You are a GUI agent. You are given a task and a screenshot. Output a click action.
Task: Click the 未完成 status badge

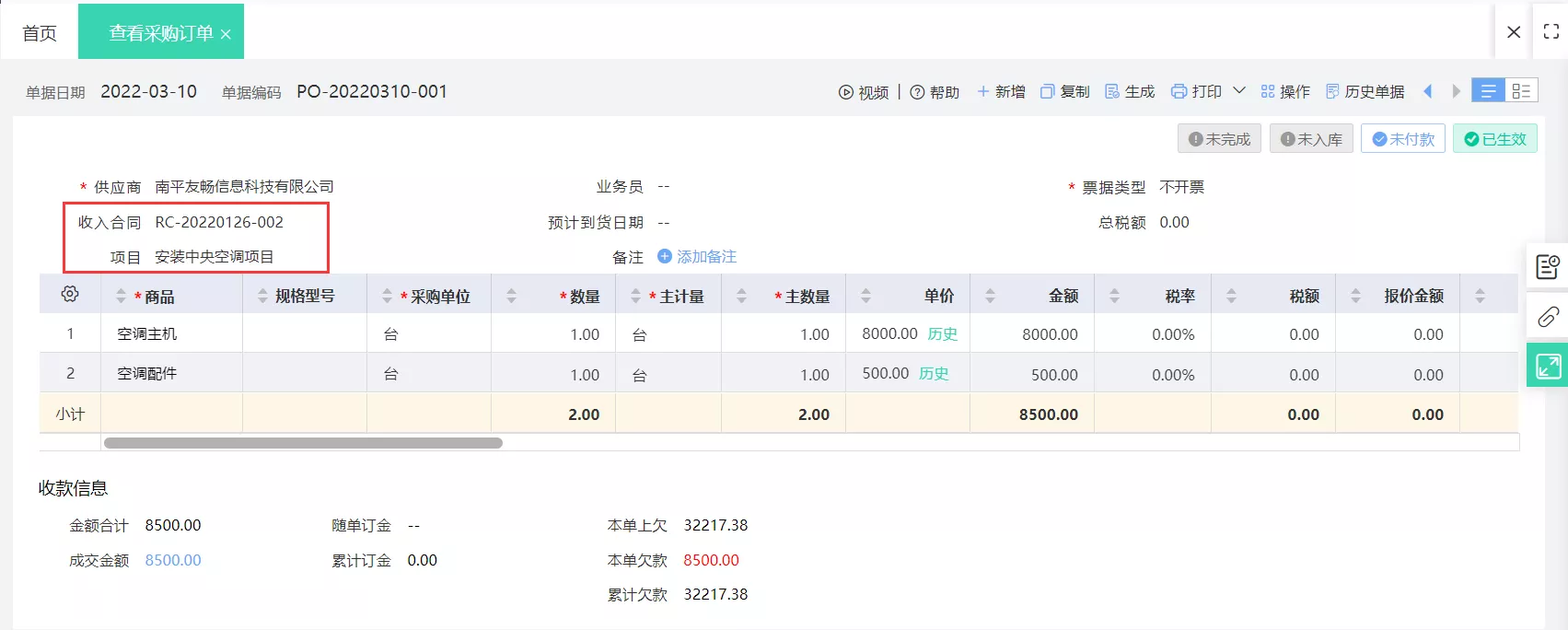point(1219,139)
